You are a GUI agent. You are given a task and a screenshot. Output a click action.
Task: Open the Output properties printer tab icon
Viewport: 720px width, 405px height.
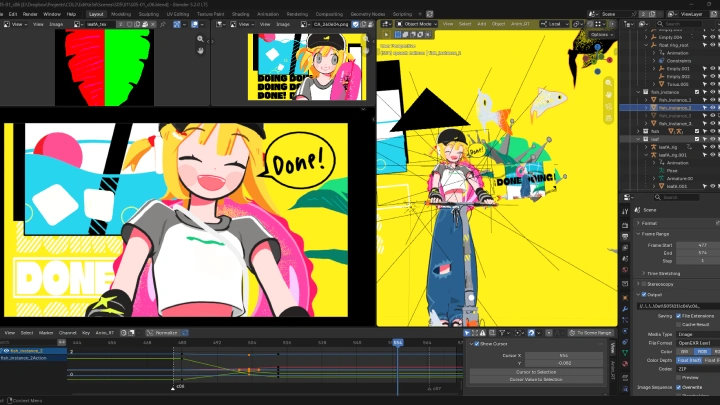(x=625, y=236)
